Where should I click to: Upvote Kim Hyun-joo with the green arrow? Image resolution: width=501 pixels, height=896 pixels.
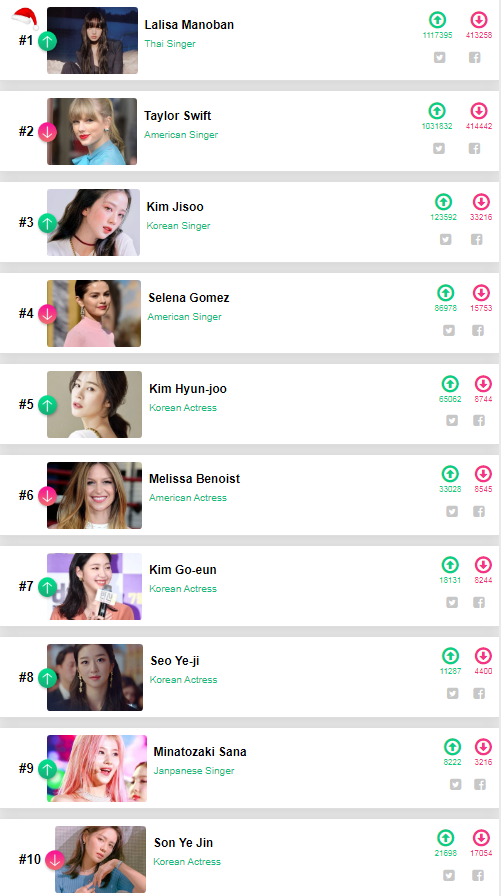450,383
